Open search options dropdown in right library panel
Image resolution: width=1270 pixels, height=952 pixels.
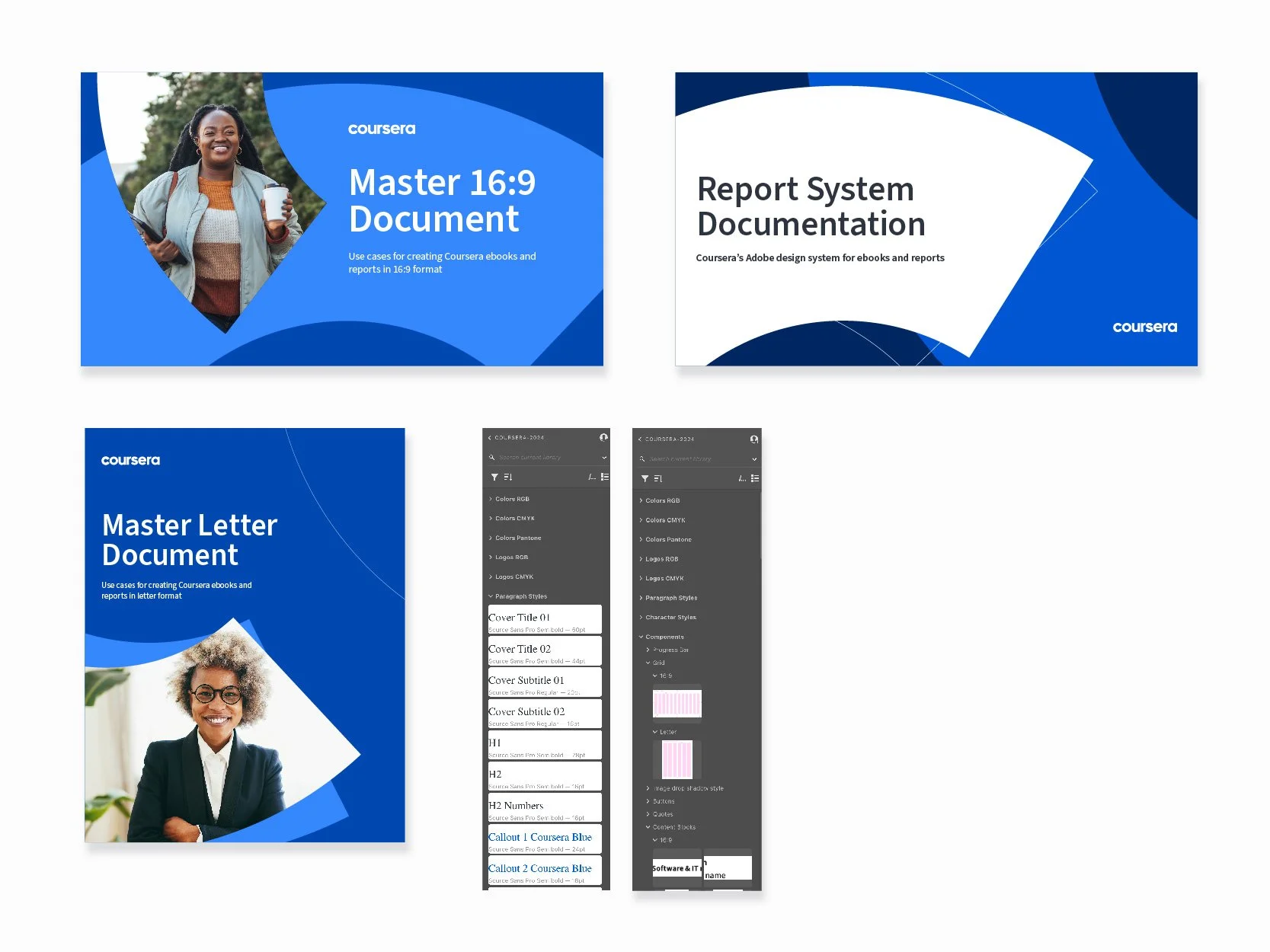[x=754, y=459]
